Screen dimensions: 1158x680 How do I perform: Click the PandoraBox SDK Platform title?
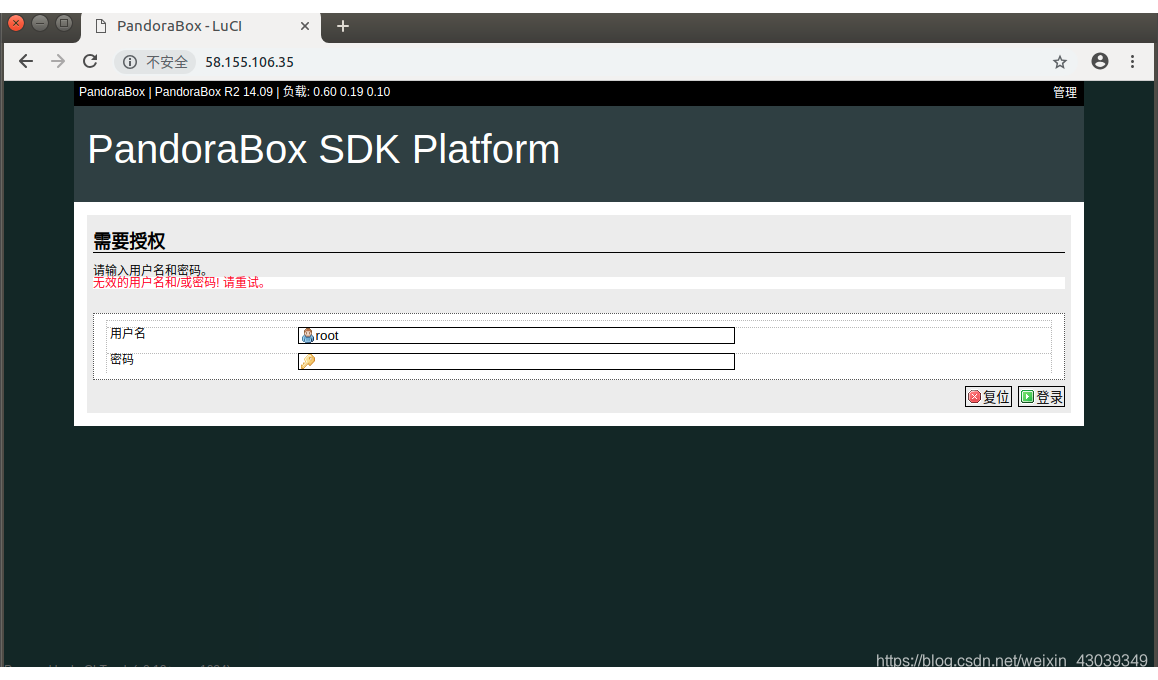click(323, 149)
